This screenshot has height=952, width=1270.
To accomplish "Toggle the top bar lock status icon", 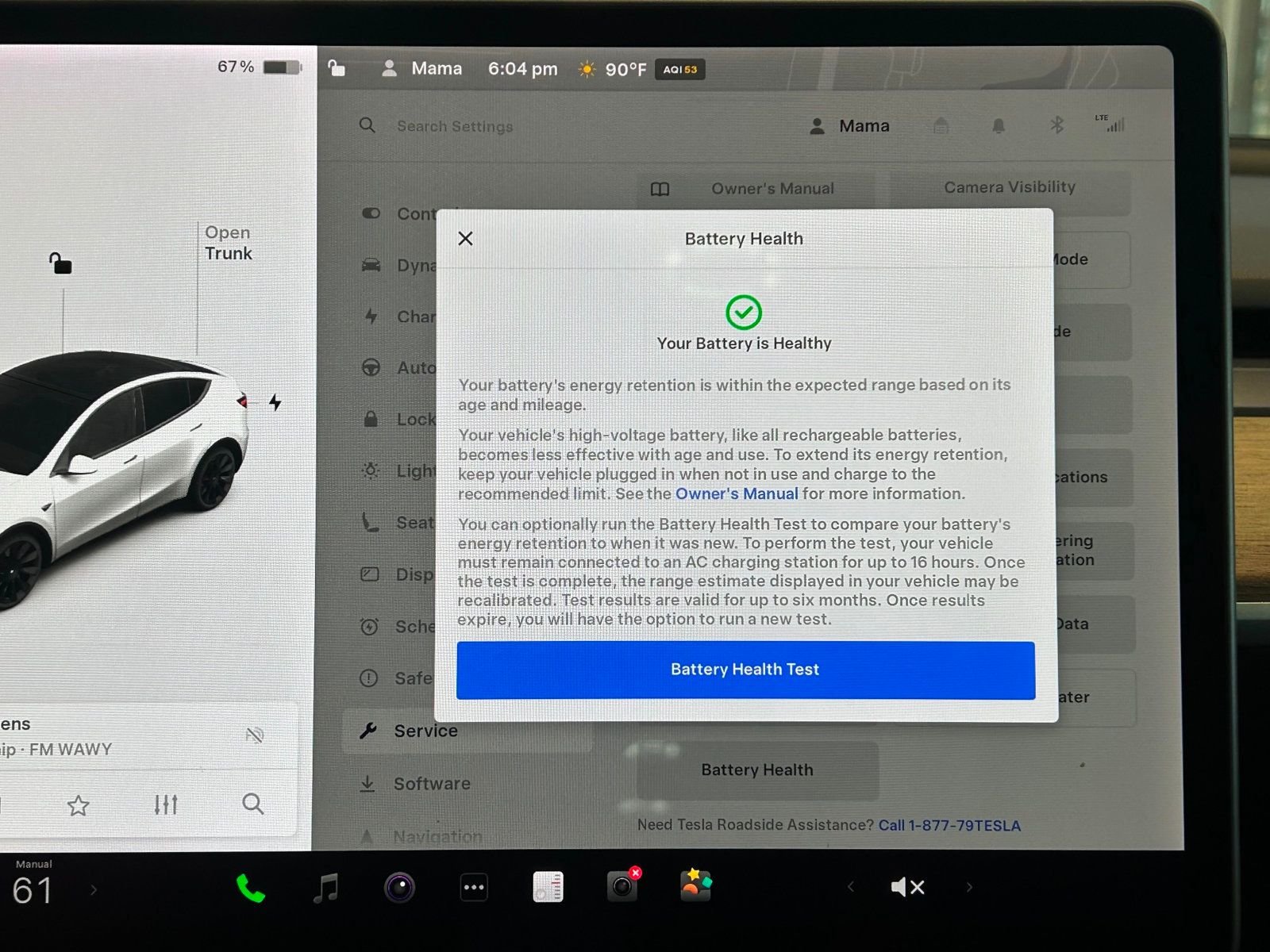I will click(x=337, y=68).
